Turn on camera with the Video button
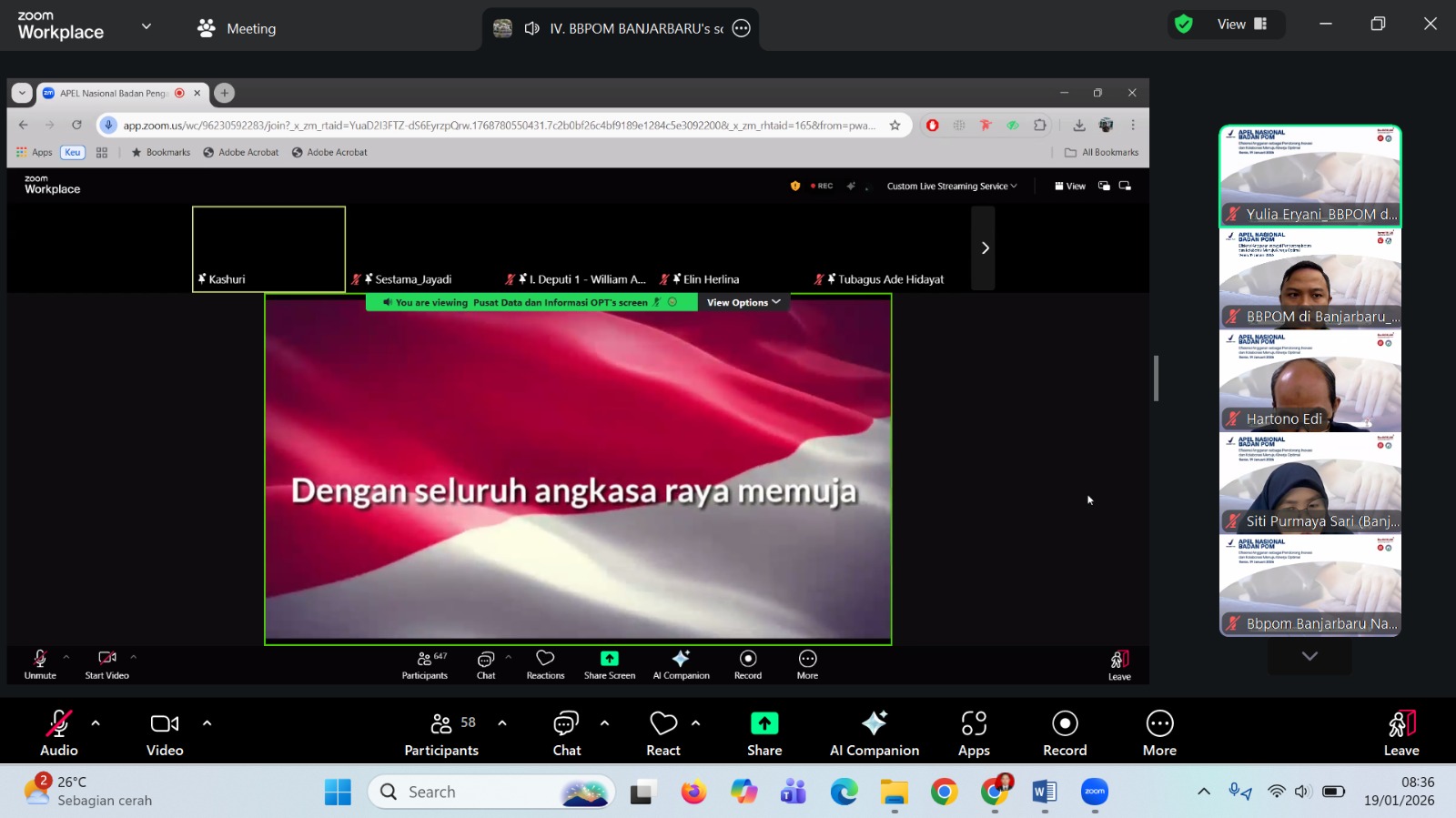 click(x=165, y=732)
